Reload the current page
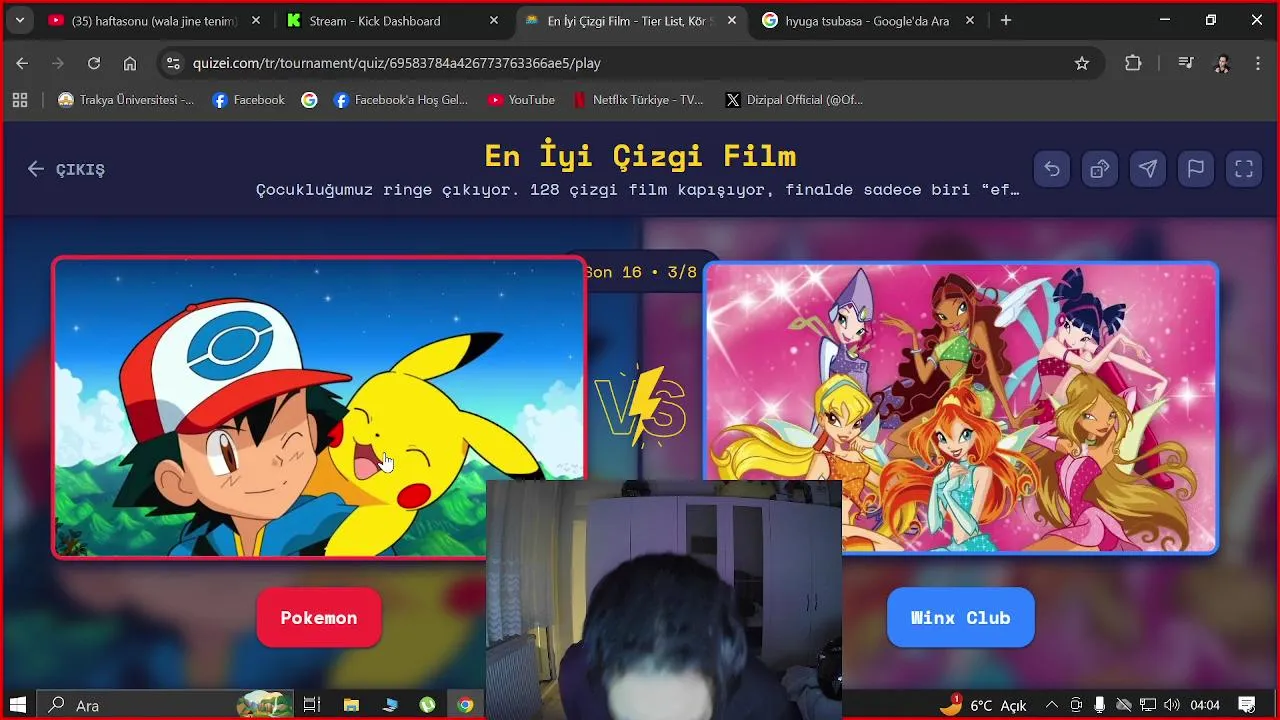The image size is (1280, 720). [94, 63]
